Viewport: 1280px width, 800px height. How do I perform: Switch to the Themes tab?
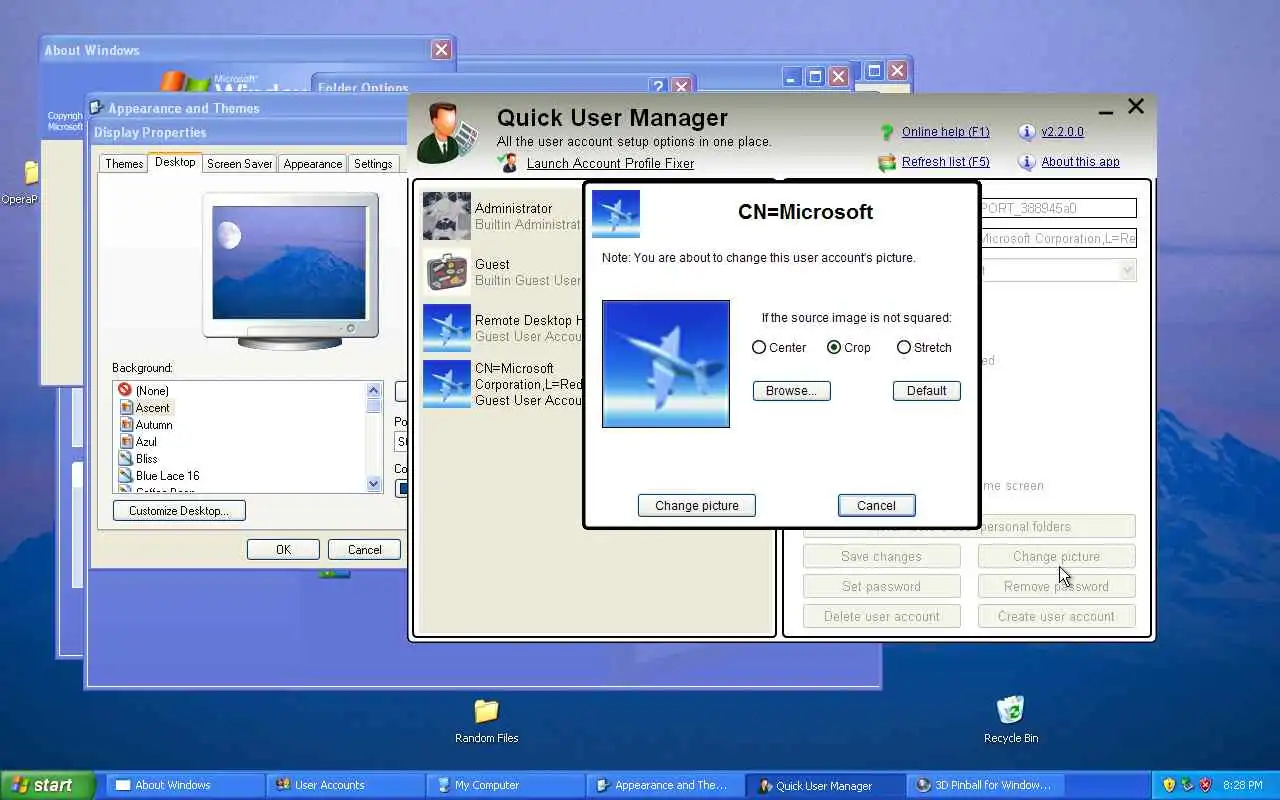pos(124,163)
